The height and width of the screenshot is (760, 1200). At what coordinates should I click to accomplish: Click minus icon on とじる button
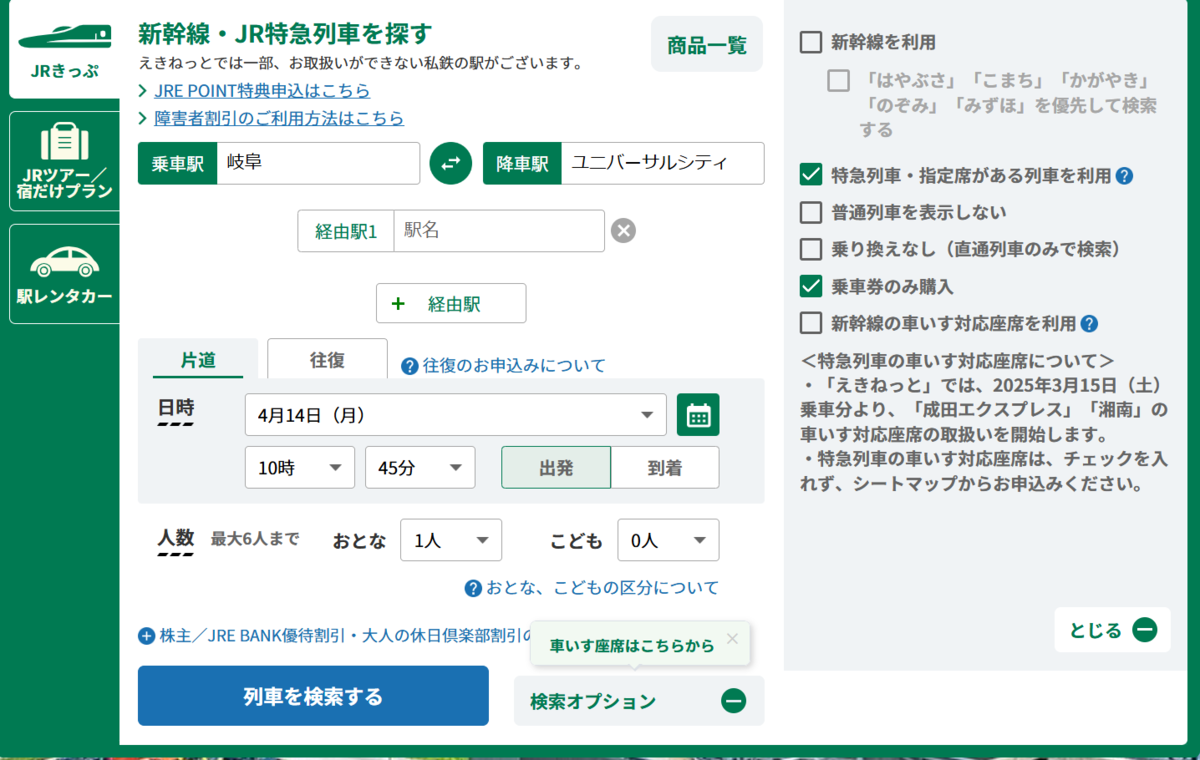(x=1145, y=630)
